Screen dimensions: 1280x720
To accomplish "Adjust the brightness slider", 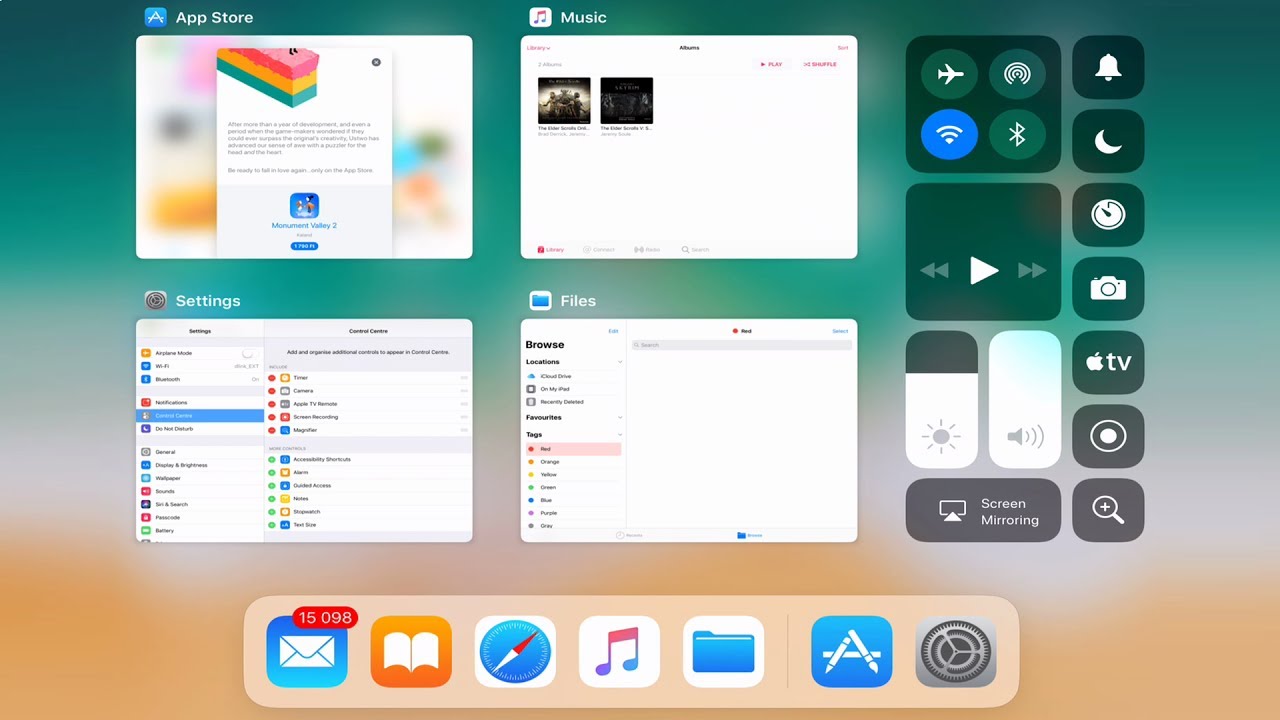I will pyautogui.click(x=942, y=400).
